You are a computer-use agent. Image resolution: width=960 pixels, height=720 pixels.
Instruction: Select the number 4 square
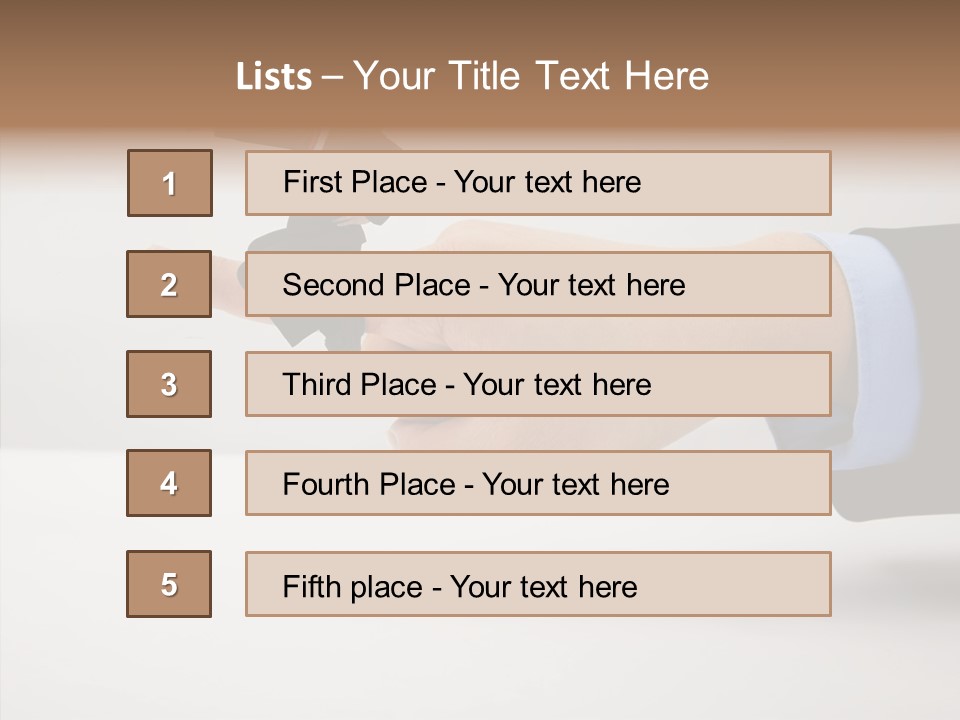[169, 483]
